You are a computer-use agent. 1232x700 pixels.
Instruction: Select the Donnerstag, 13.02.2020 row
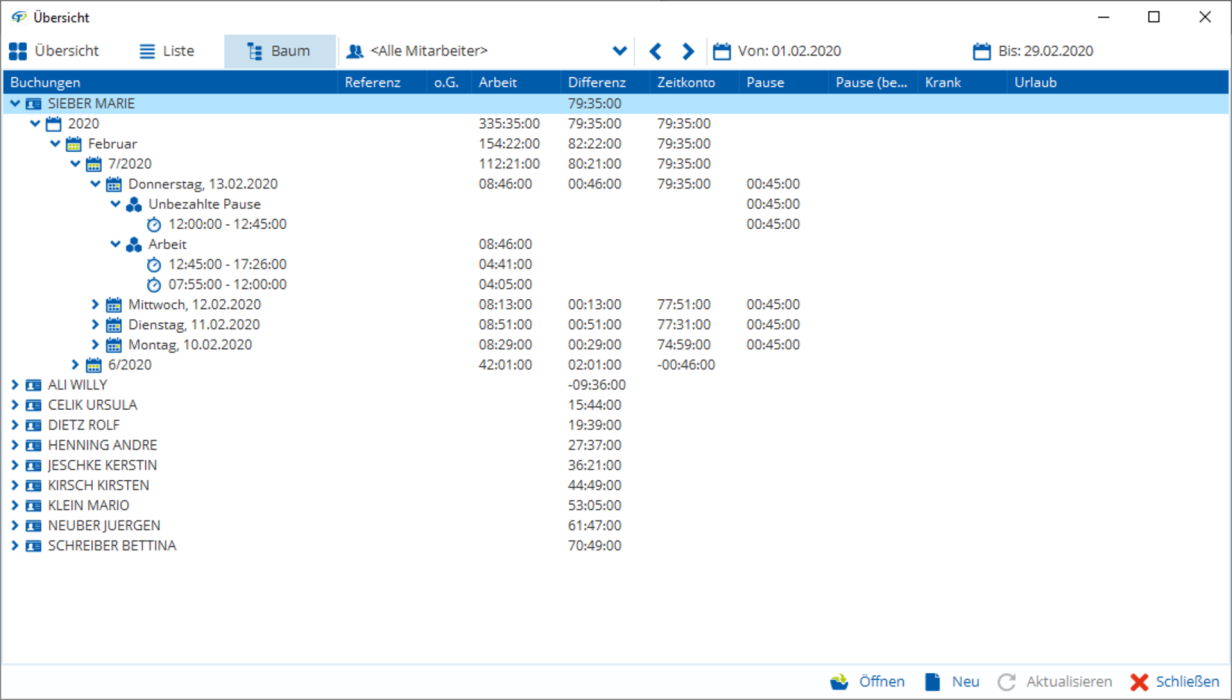(202, 184)
